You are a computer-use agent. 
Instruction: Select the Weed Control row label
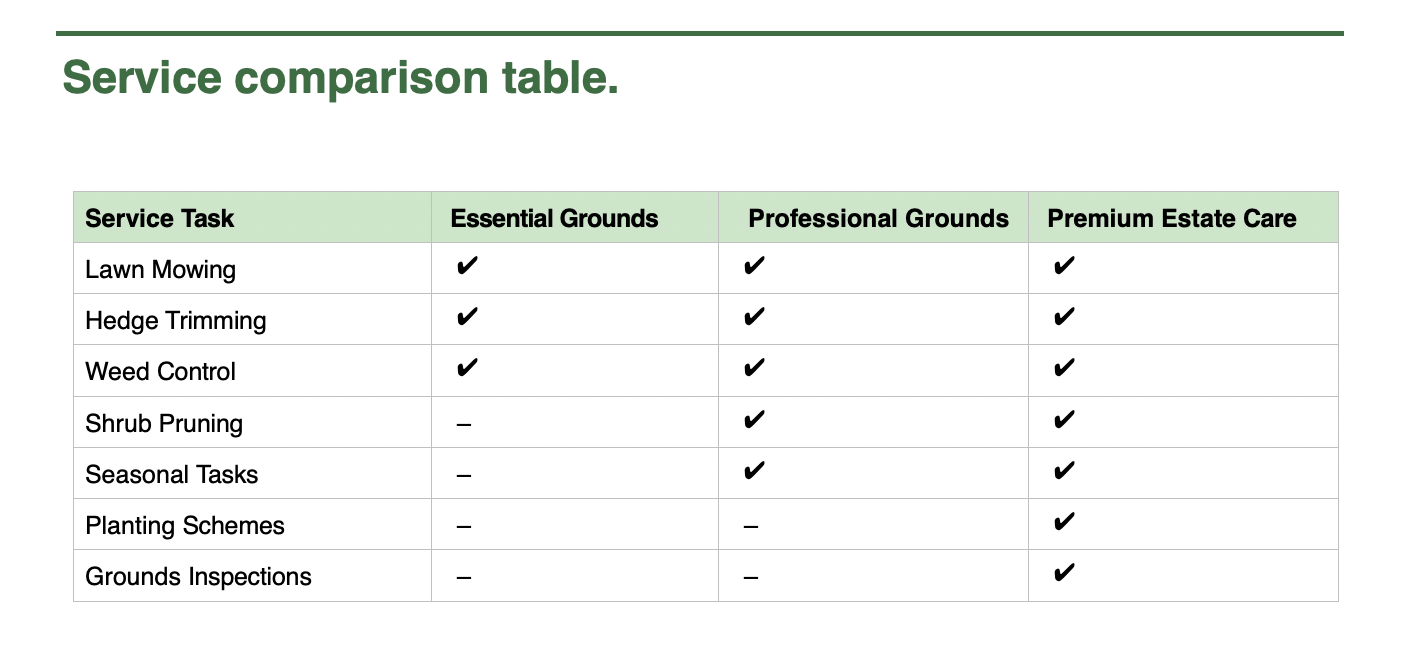(x=161, y=371)
